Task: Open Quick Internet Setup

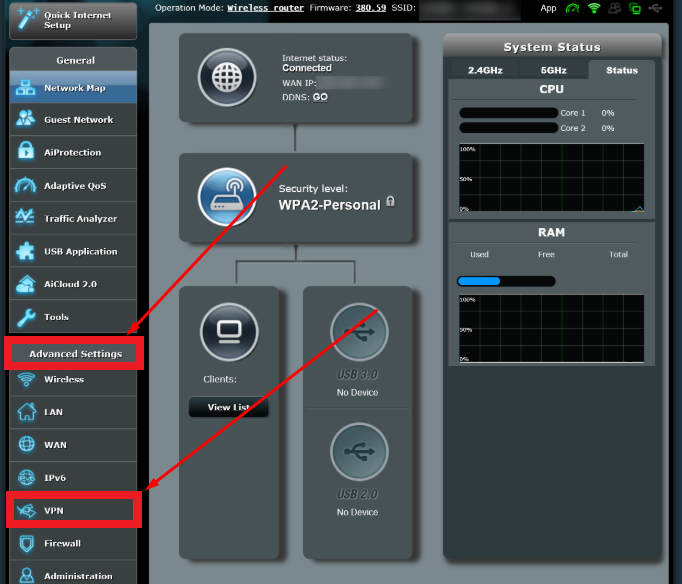Action: tap(72, 19)
